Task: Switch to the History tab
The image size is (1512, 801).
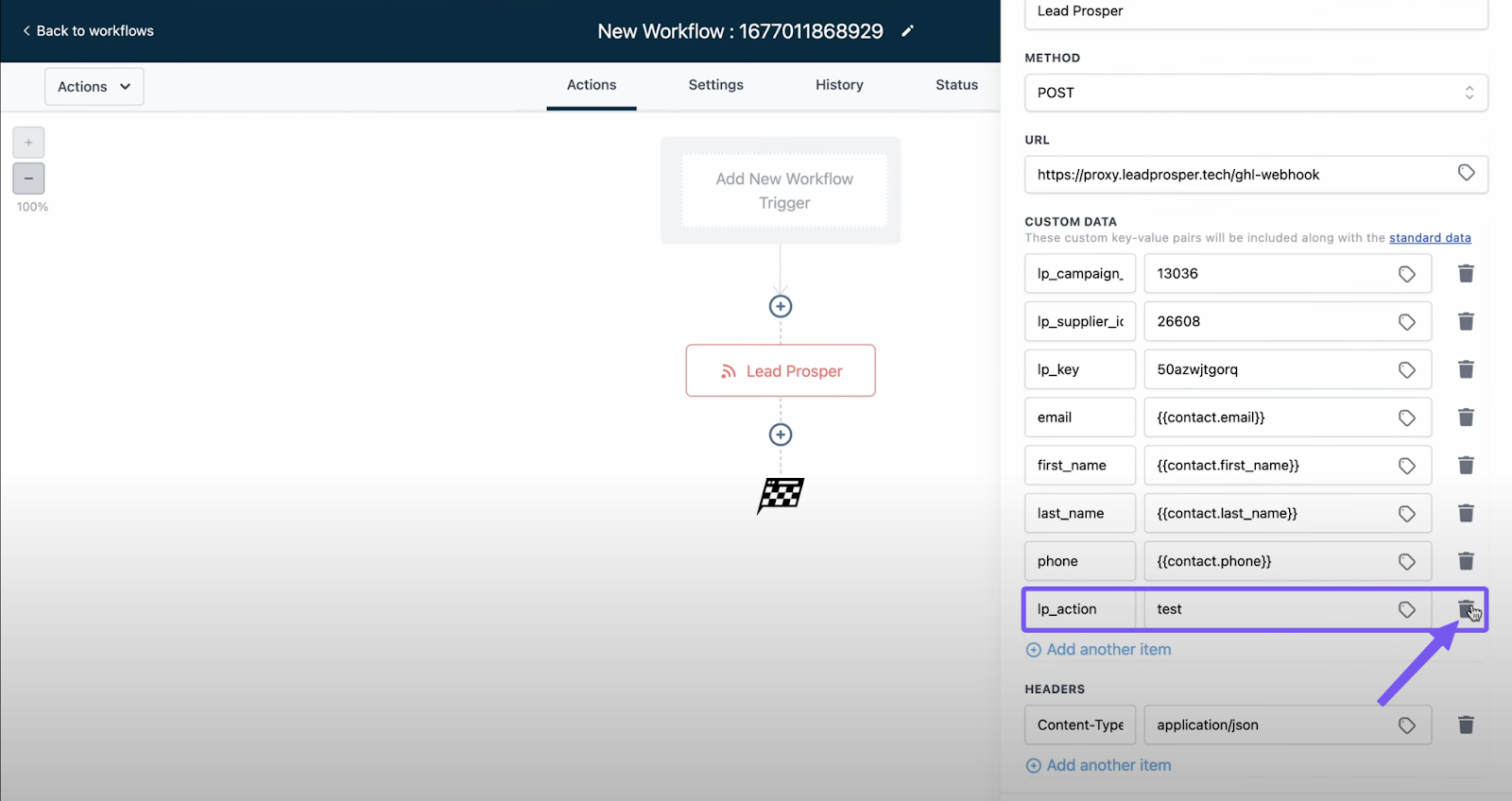Action: [x=839, y=85]
